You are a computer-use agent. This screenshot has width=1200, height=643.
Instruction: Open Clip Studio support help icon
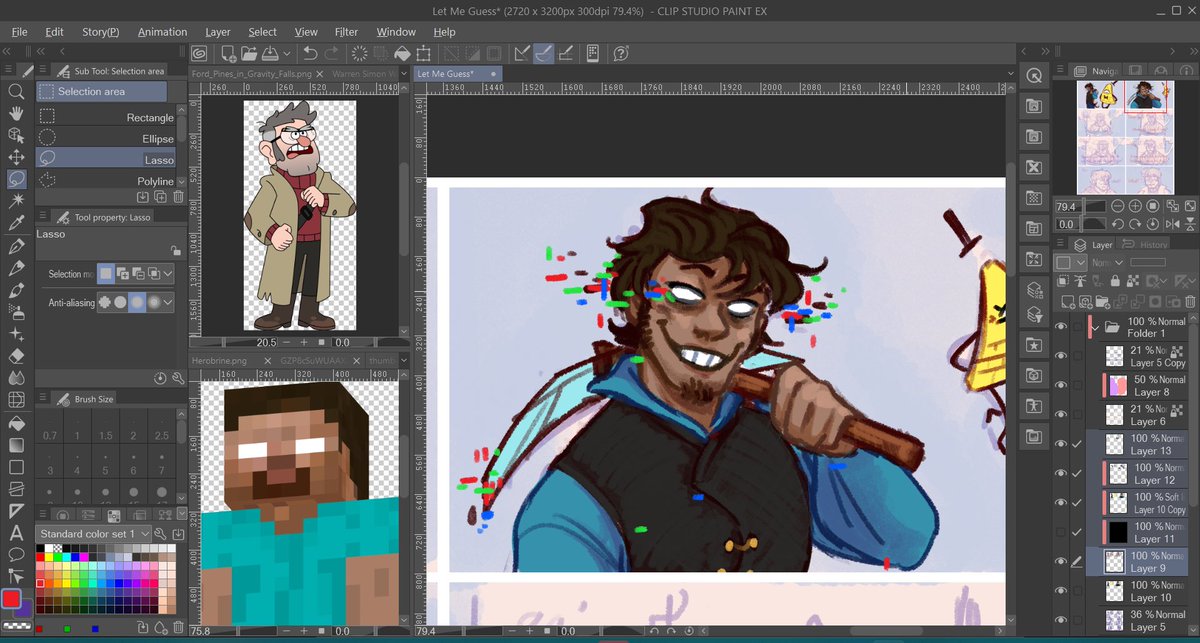pos(620,54)
